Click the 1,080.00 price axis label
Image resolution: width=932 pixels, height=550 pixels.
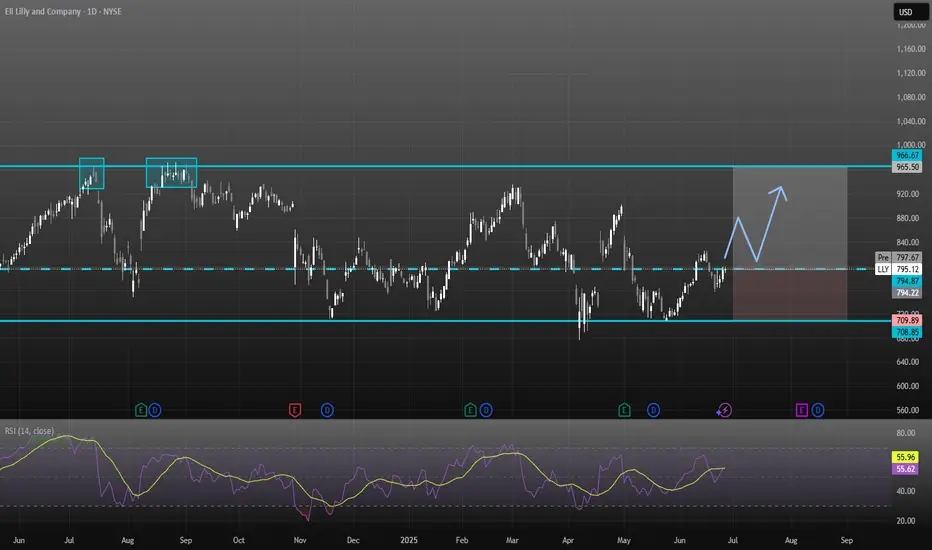[911, 97]
